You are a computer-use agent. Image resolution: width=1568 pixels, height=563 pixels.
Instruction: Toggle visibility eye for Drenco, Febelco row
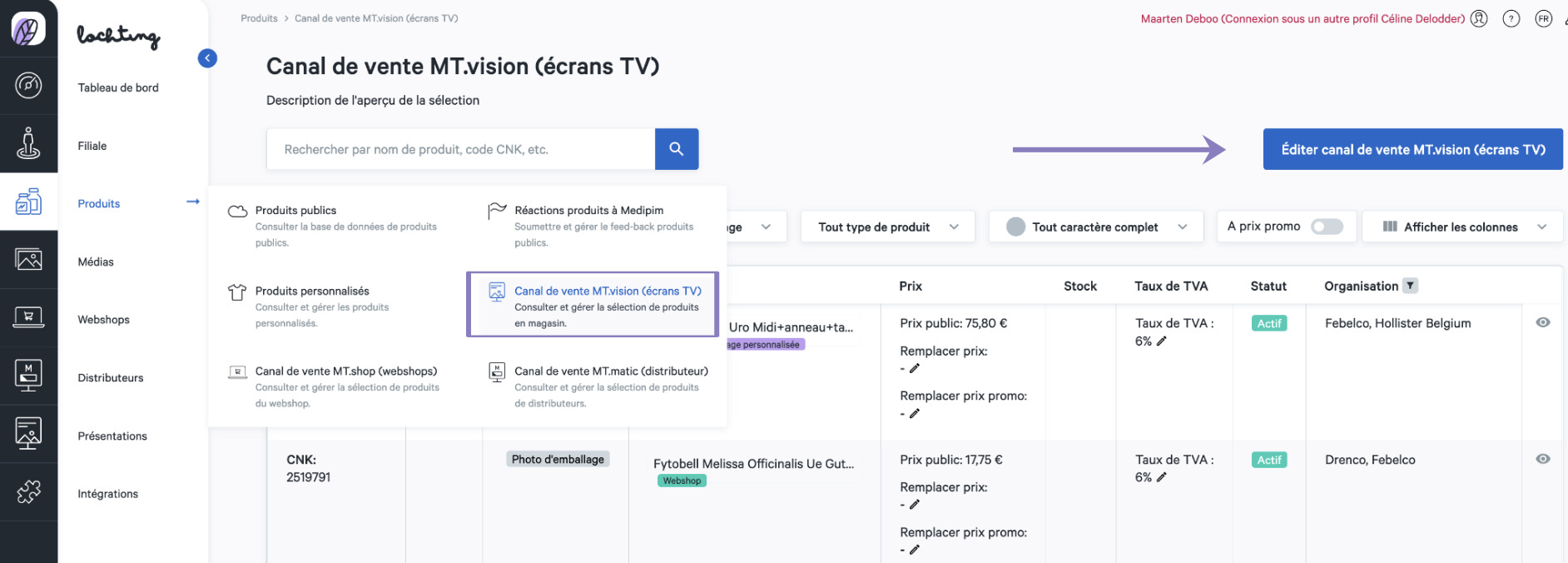click(1543, 459)
